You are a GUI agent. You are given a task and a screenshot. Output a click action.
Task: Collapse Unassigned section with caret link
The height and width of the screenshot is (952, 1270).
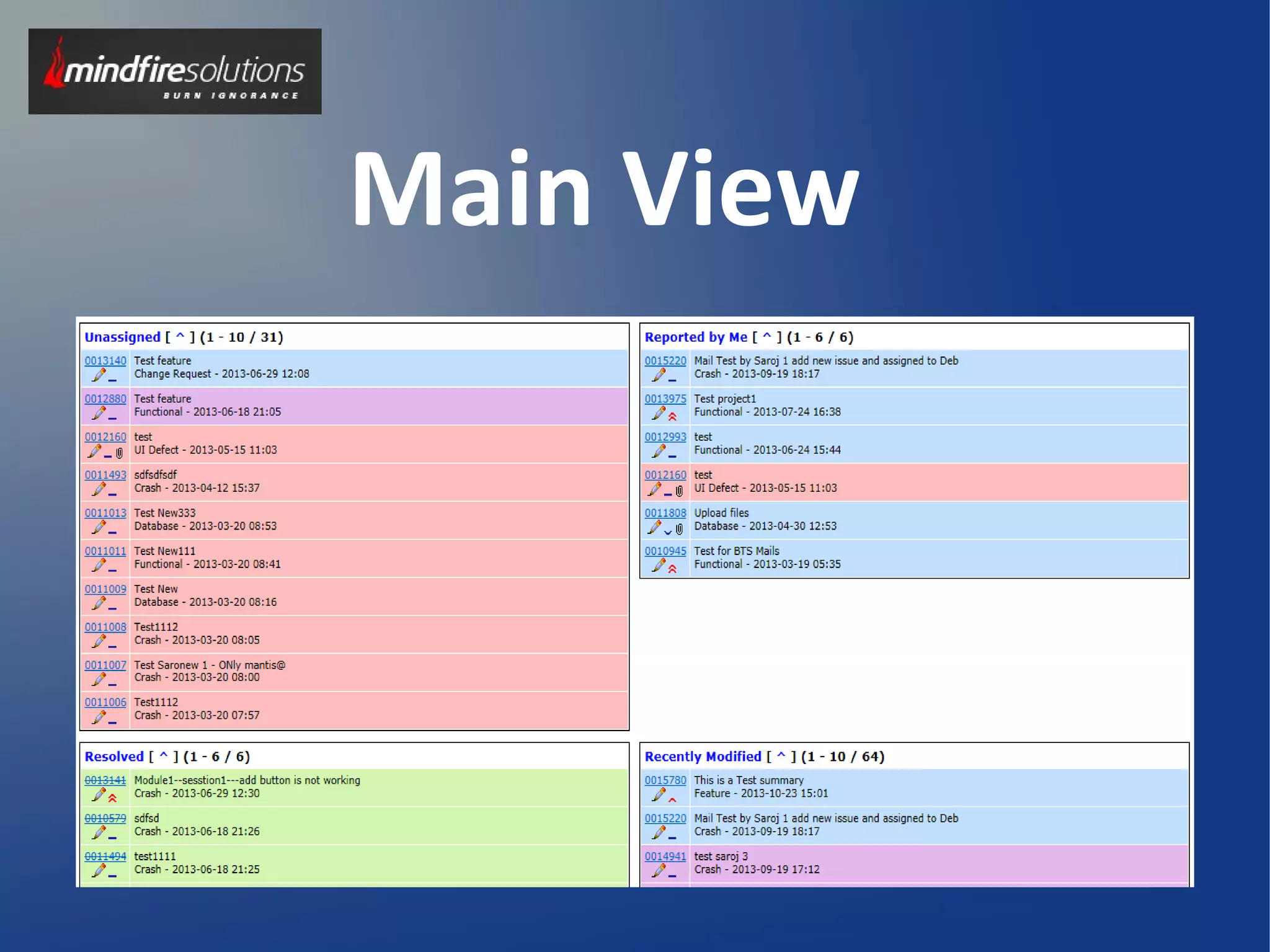coord(180,337)
